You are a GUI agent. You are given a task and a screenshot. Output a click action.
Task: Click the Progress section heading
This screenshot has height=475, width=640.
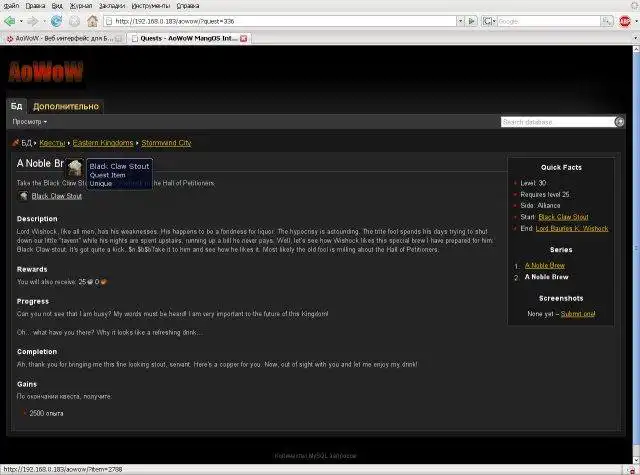33,301
